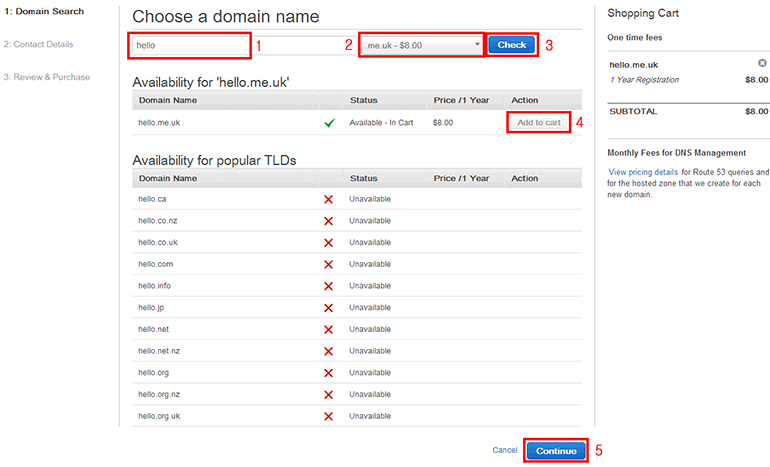Image resolution: width=770 pixels, height=467 pixels.
Task: Click the red X next to hello.ca
Action: click(x=328, y=199)
